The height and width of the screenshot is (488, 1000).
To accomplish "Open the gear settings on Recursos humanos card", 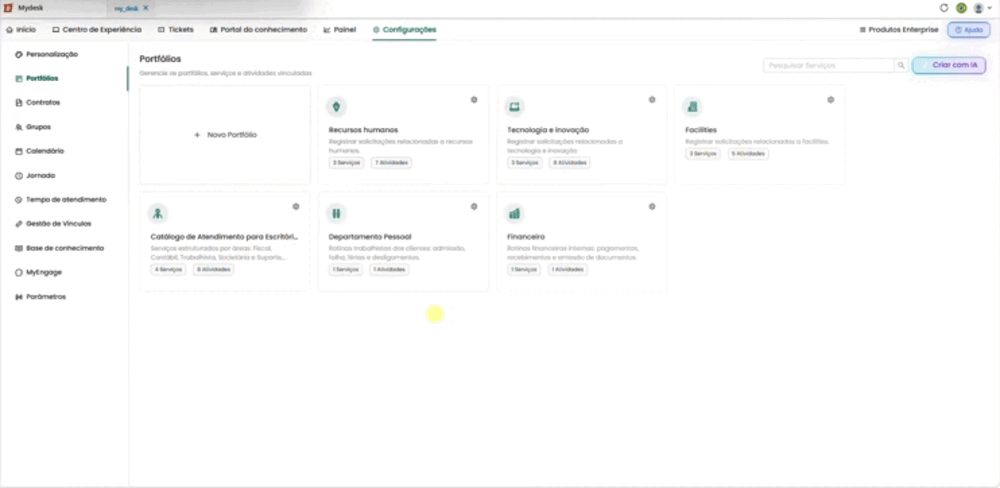I will click(474, 100).
